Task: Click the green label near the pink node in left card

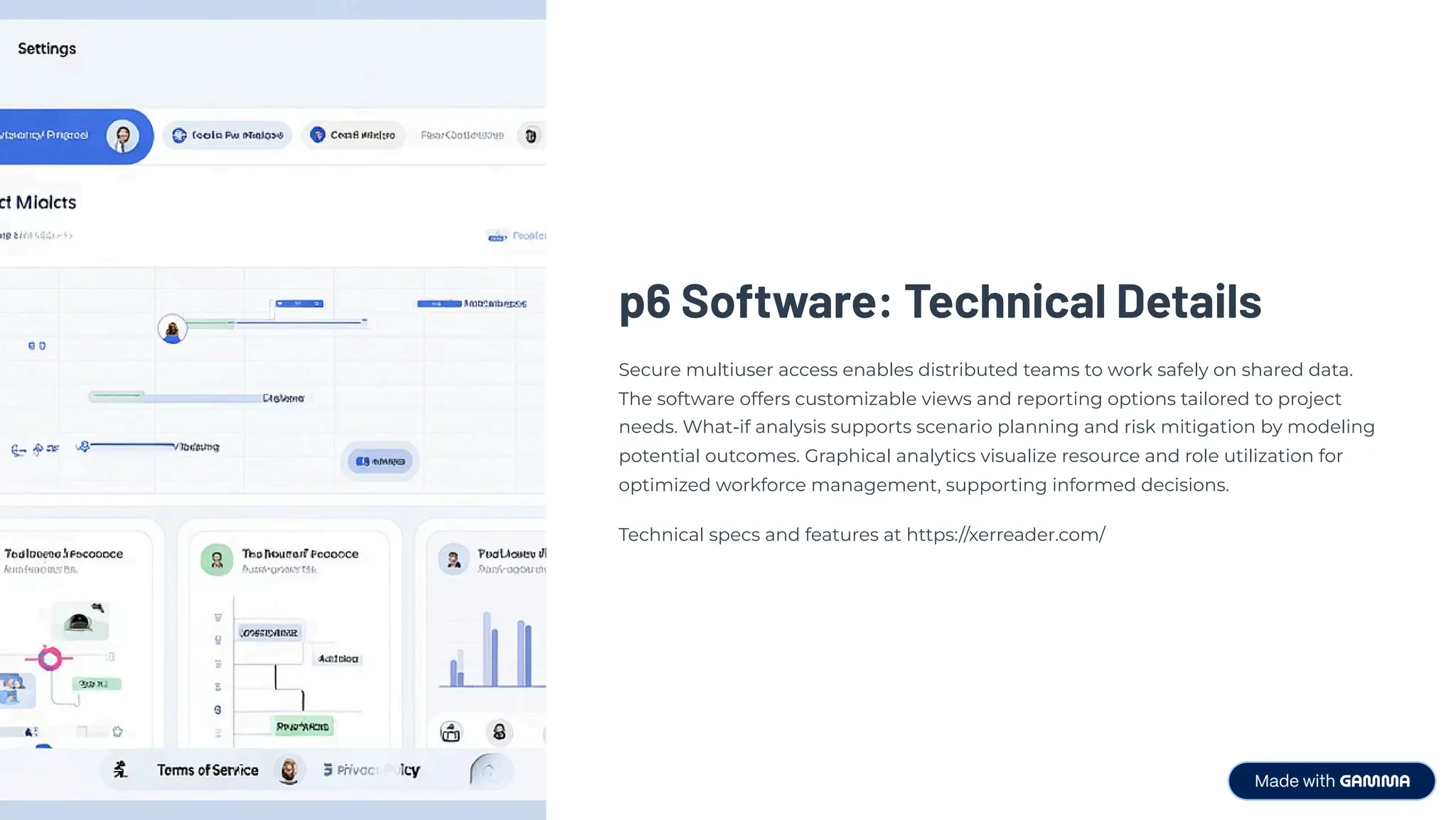Action: (97, 684)
